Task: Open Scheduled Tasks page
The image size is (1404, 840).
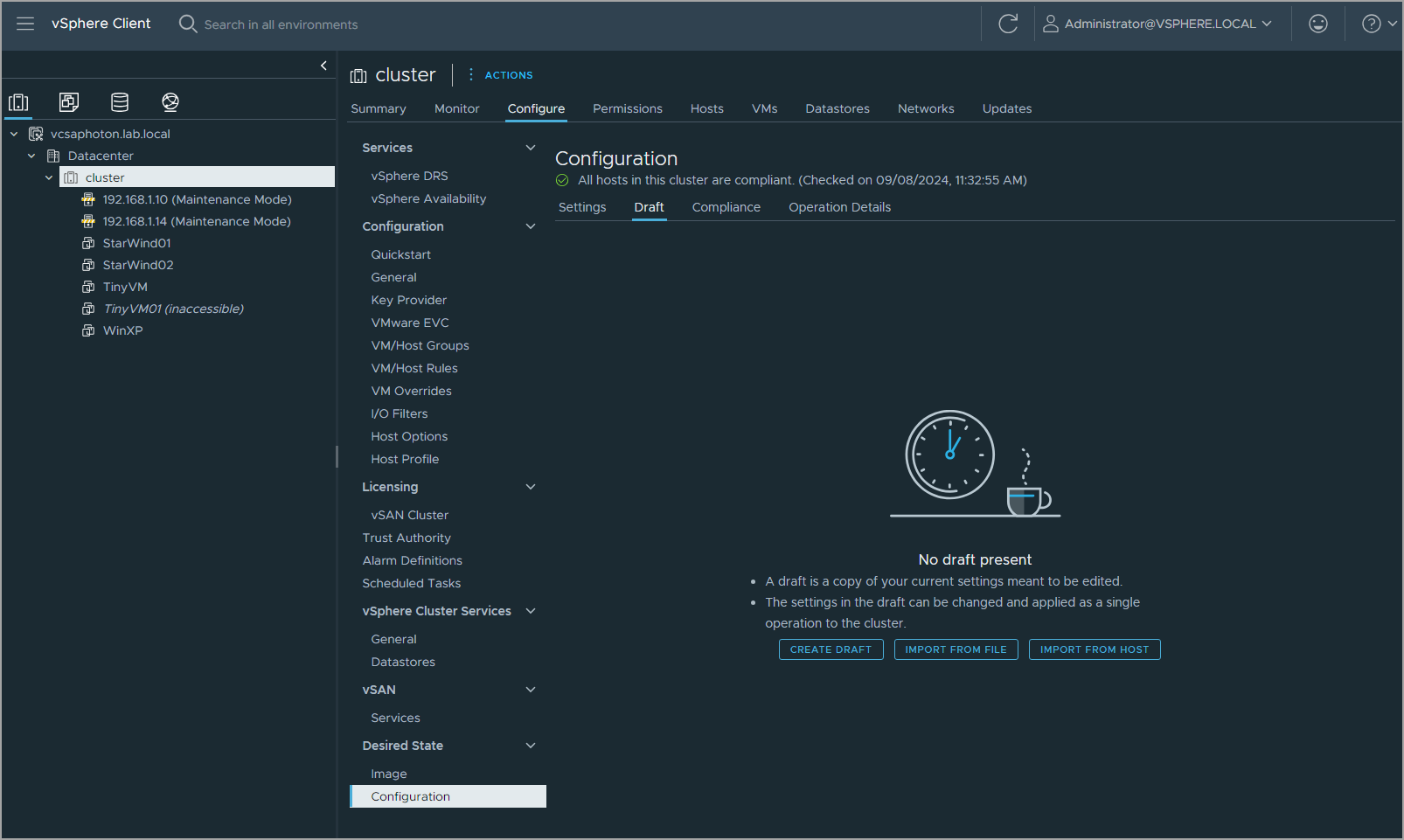Action: pos(412,583)
